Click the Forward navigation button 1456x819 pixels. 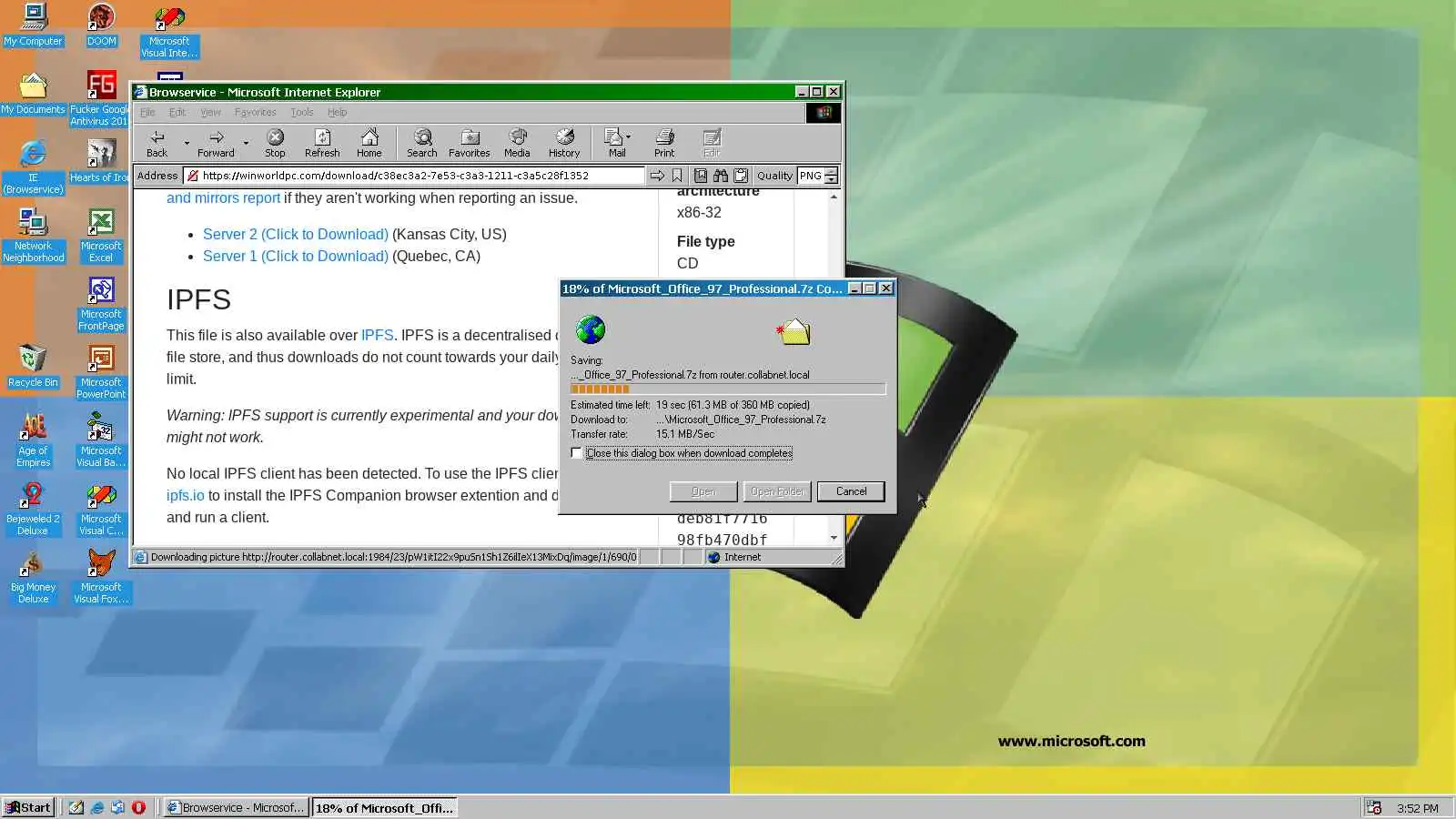[216, 143]
